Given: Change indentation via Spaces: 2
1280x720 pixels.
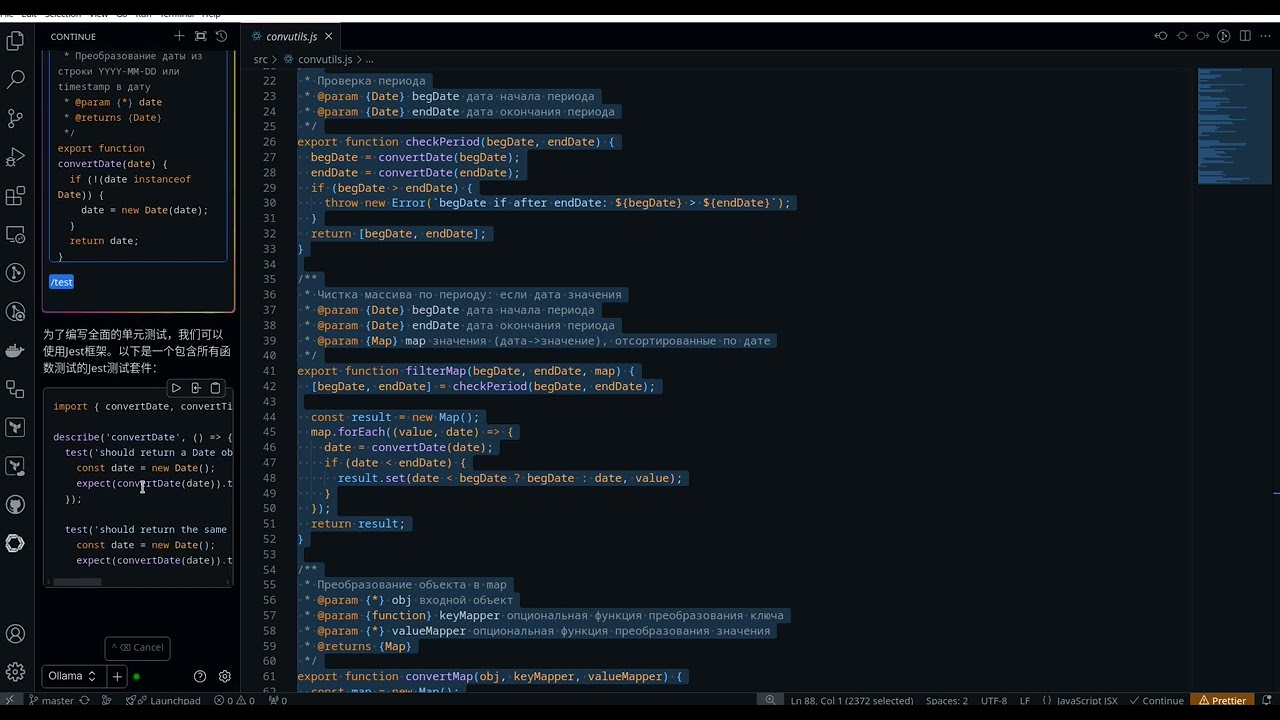Looking at the screenshot, I should click(x=946, y=701).
